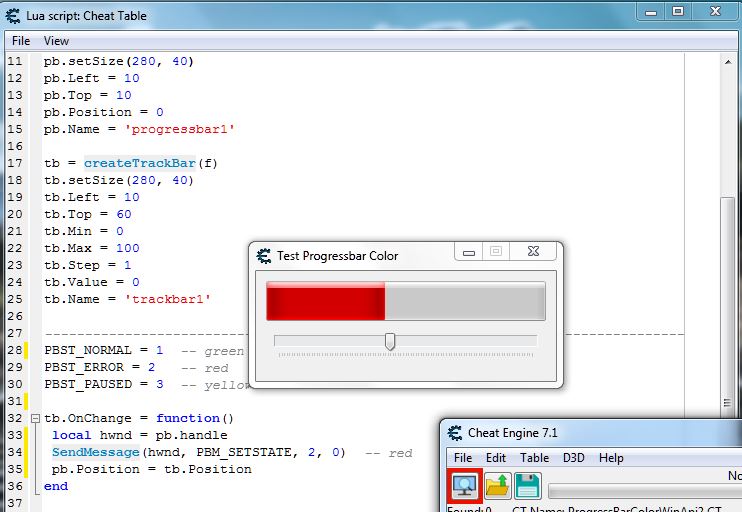Click the open folder icon in Cheat Engine

[498, 486]
